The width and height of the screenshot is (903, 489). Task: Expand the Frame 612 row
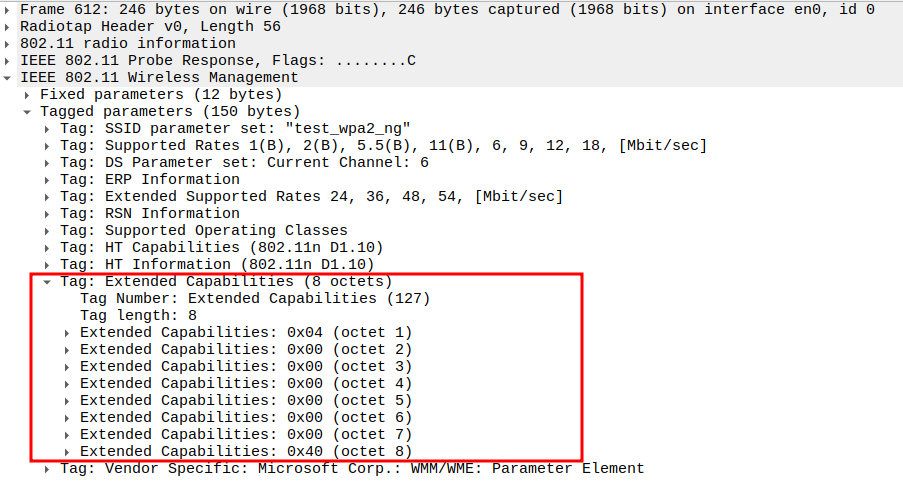(9, 10)
